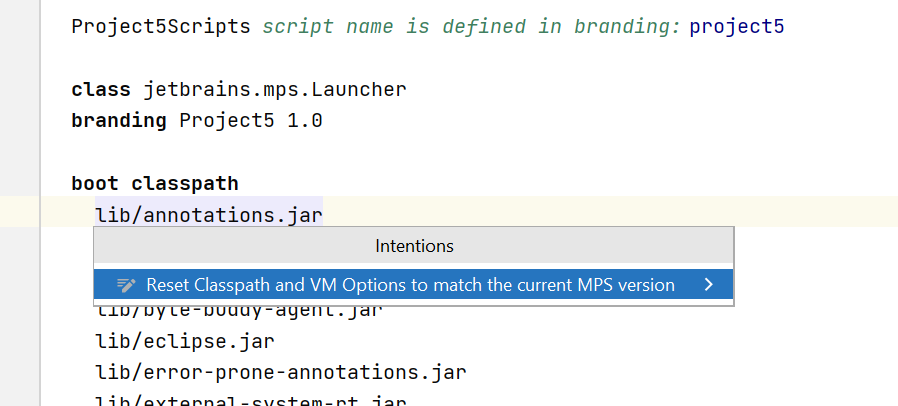The width and height of the screenshot is (898, 406).
Task: Select the lib/annotations.jar classpath entry
Action: point(208,213)
